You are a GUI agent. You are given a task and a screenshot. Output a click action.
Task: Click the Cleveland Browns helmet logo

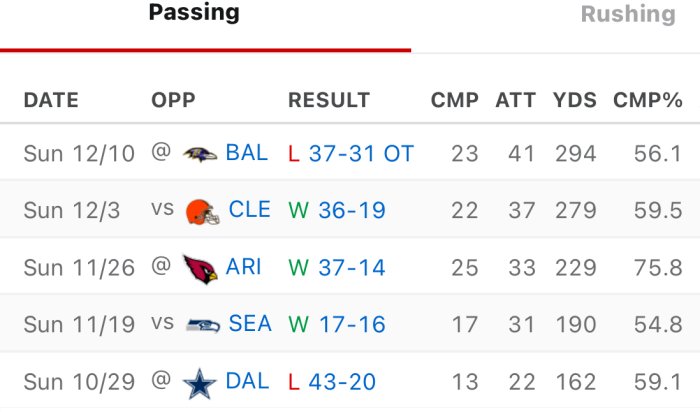tap(202, 211)
